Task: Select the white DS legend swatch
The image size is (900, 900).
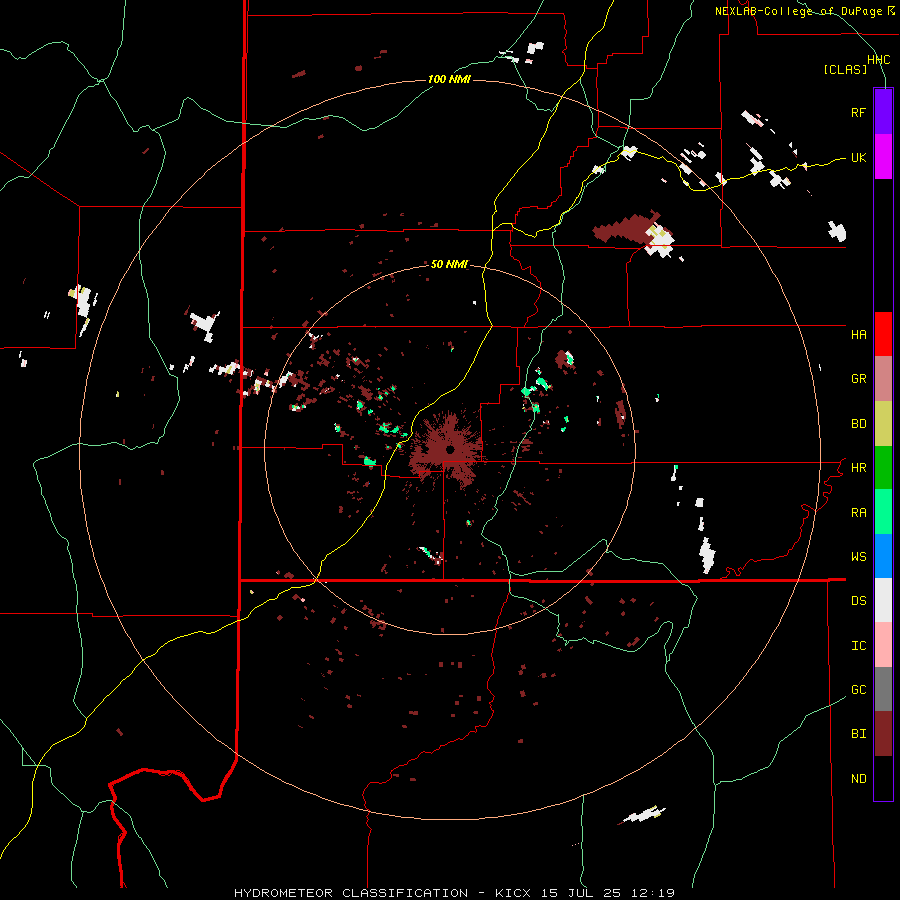Action: (883, 600)
